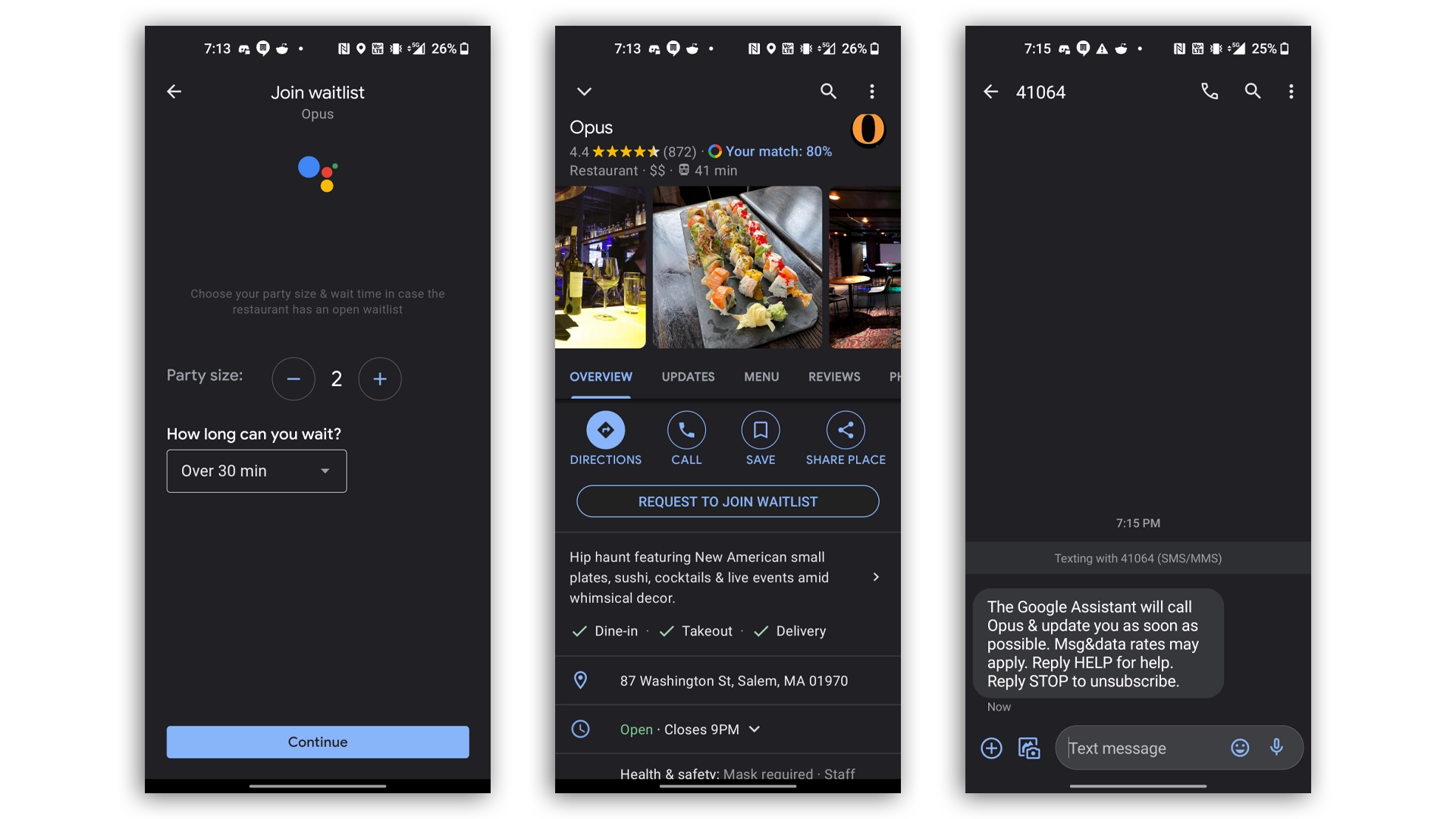Tap the back arrow on waitlist screen

(x=175, y=91)
